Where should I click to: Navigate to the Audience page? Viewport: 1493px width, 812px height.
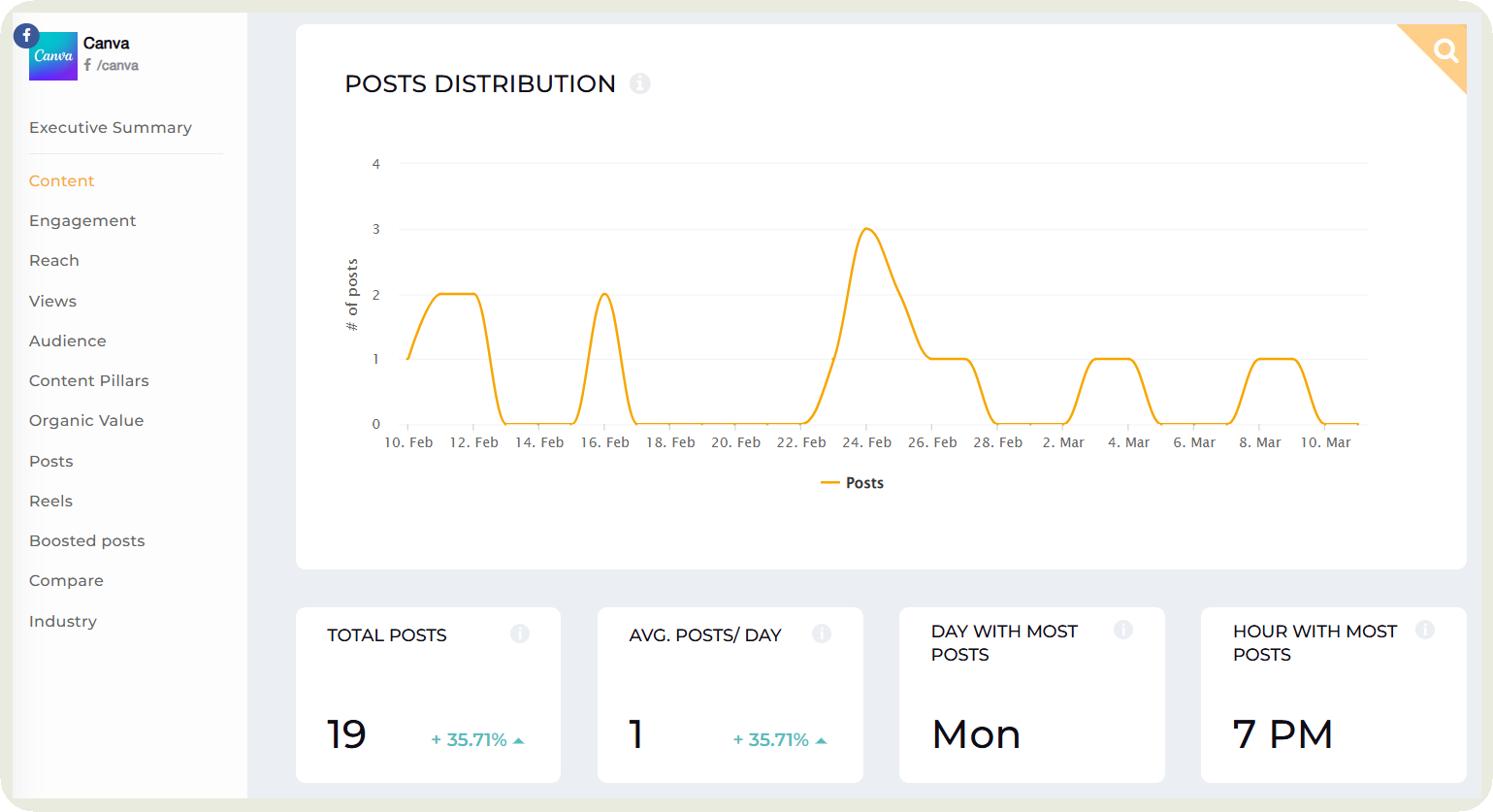[x=67, y=341]
